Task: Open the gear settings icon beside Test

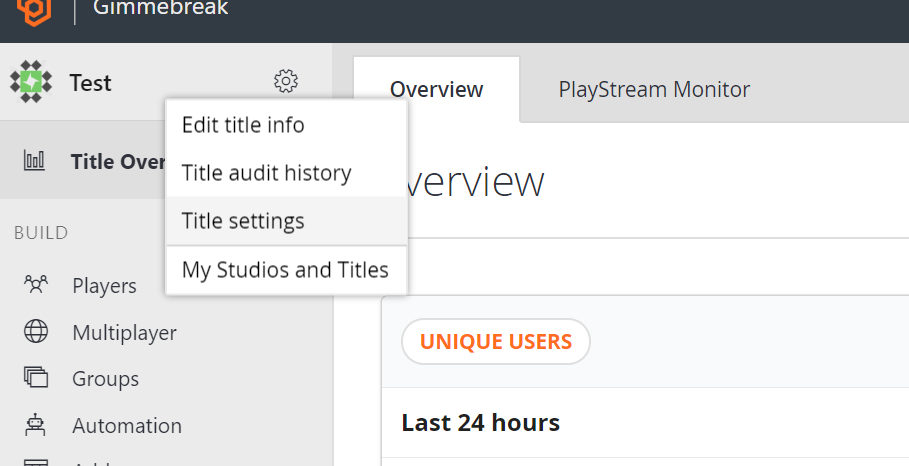Action: [286, 81]
